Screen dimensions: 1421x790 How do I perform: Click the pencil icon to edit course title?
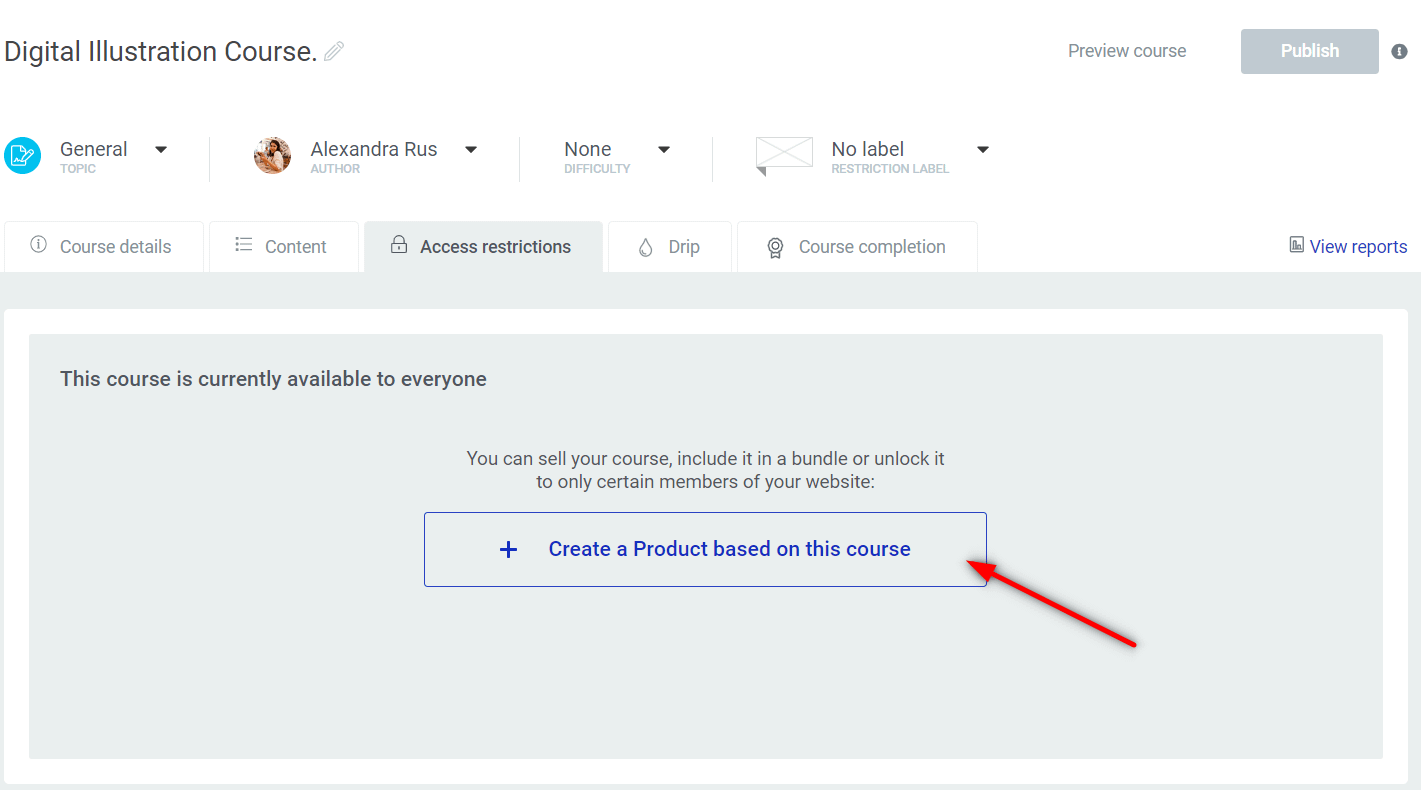tap(334, 51)
